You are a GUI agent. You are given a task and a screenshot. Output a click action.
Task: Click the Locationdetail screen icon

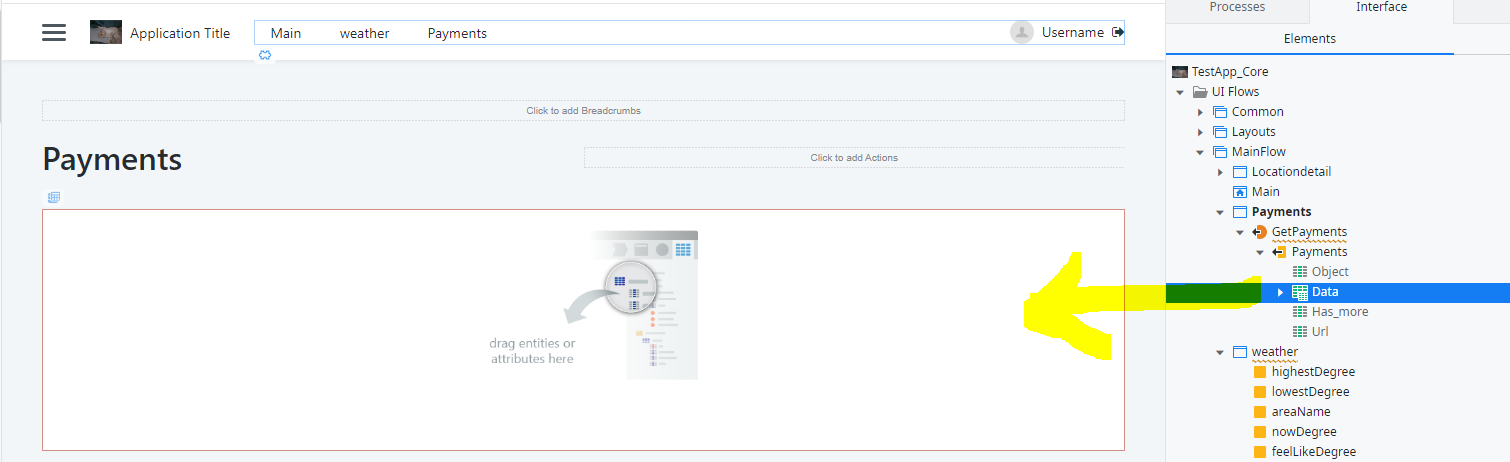(1240, 172)
